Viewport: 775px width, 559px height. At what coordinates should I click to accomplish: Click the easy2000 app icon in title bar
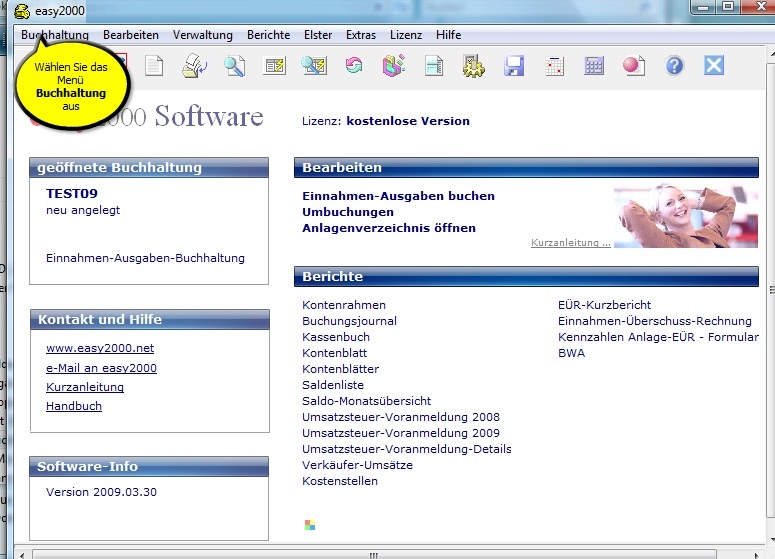point(22,11)
